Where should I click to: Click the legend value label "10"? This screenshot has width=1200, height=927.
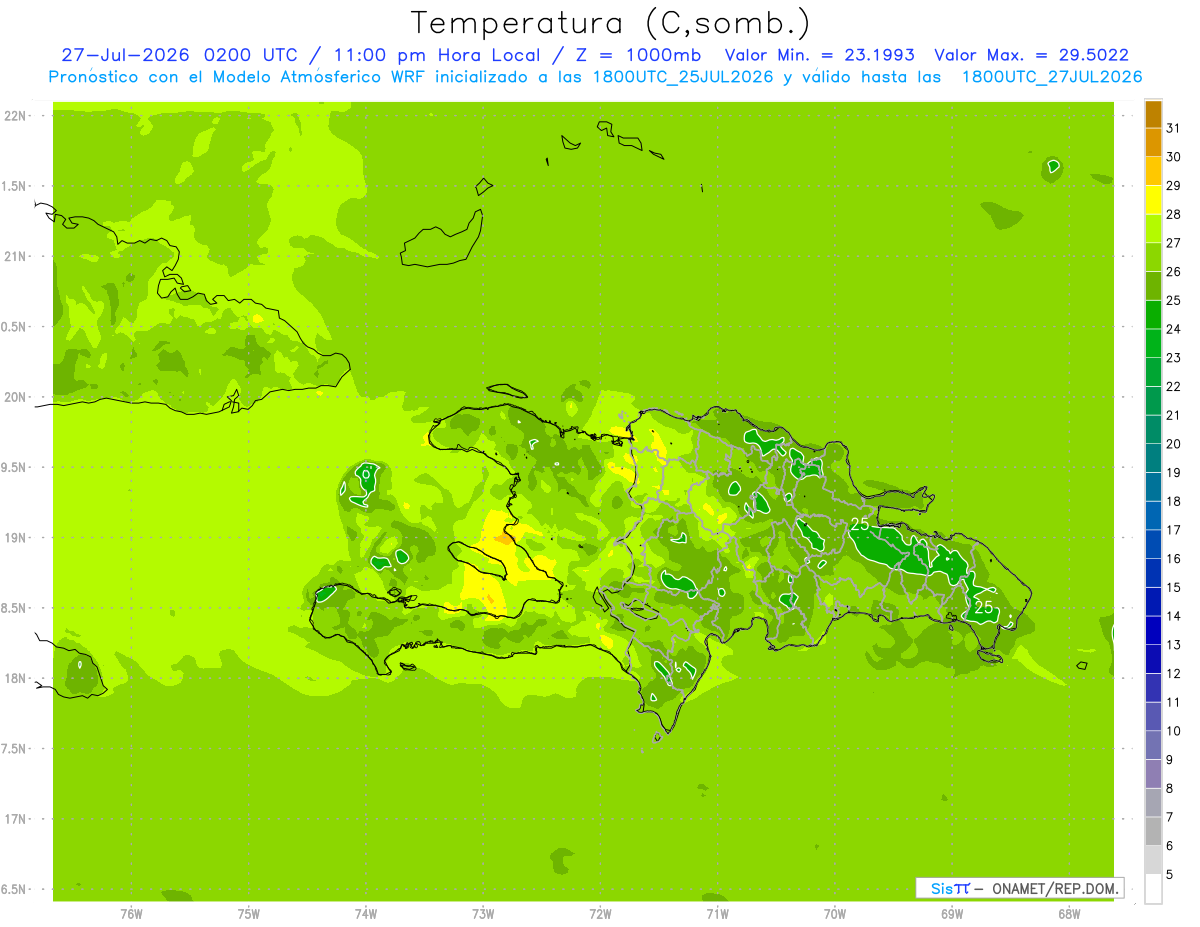[1173, 731]
